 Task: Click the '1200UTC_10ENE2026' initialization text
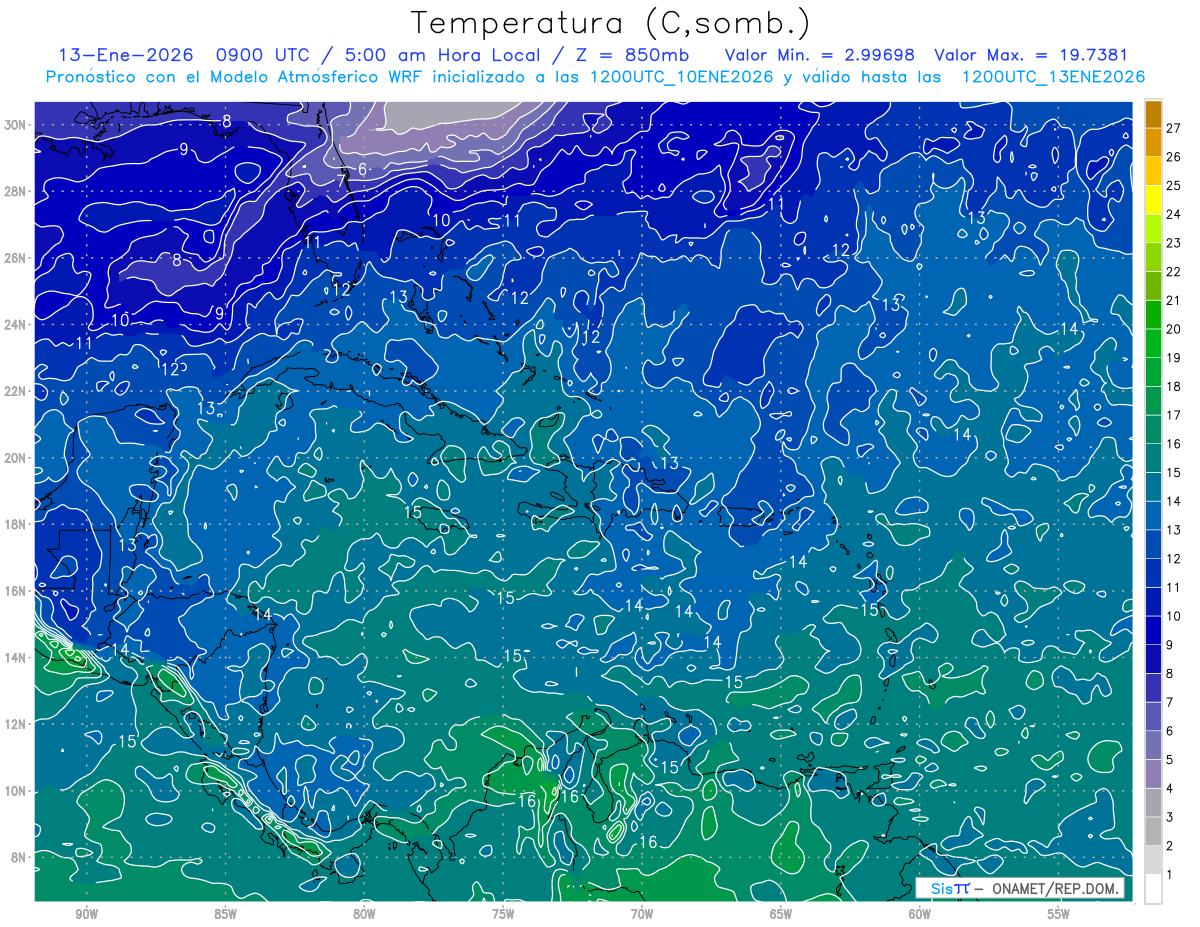click(684, 77)
